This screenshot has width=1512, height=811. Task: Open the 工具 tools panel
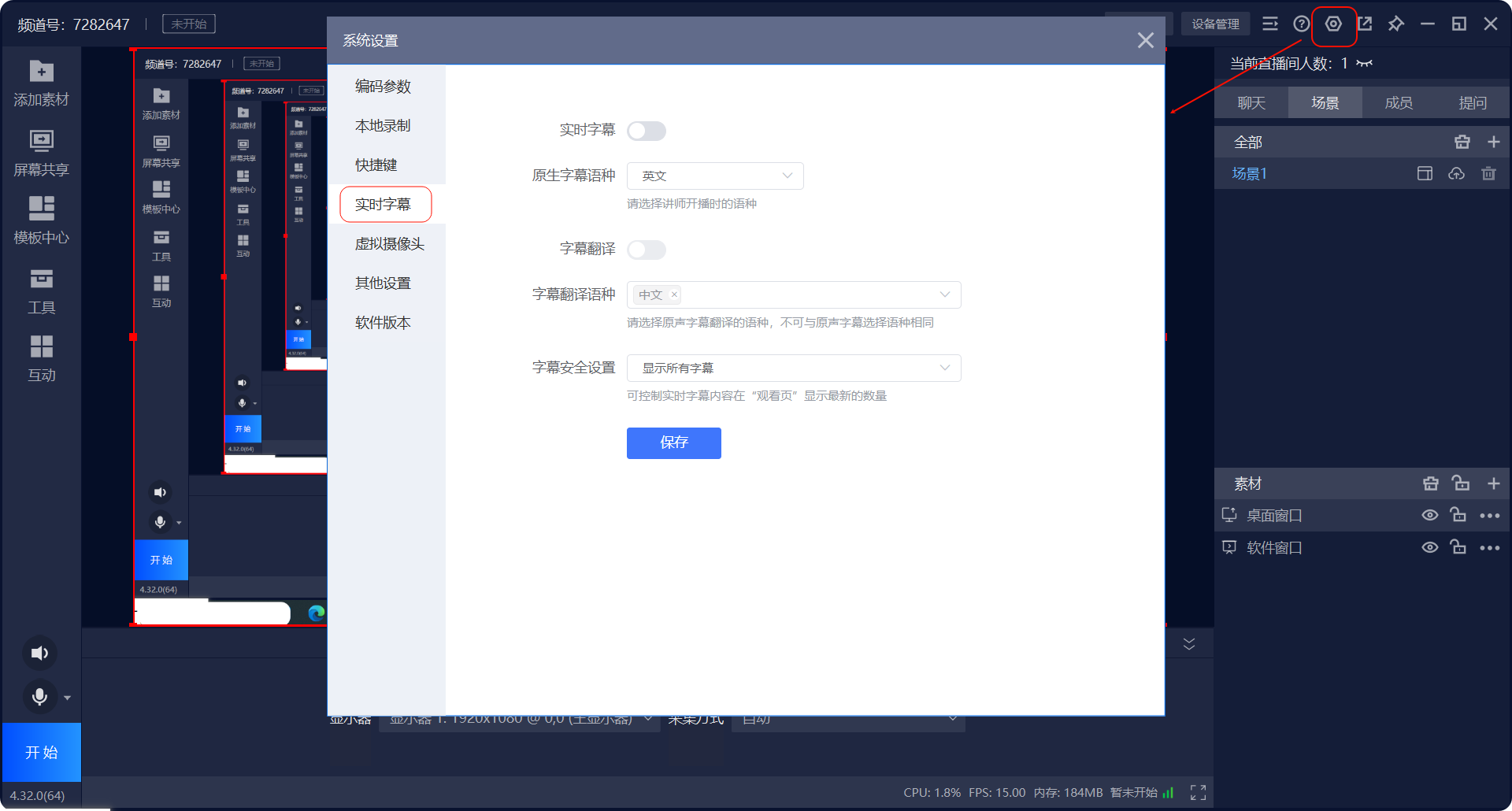click(x=41, y=291)
